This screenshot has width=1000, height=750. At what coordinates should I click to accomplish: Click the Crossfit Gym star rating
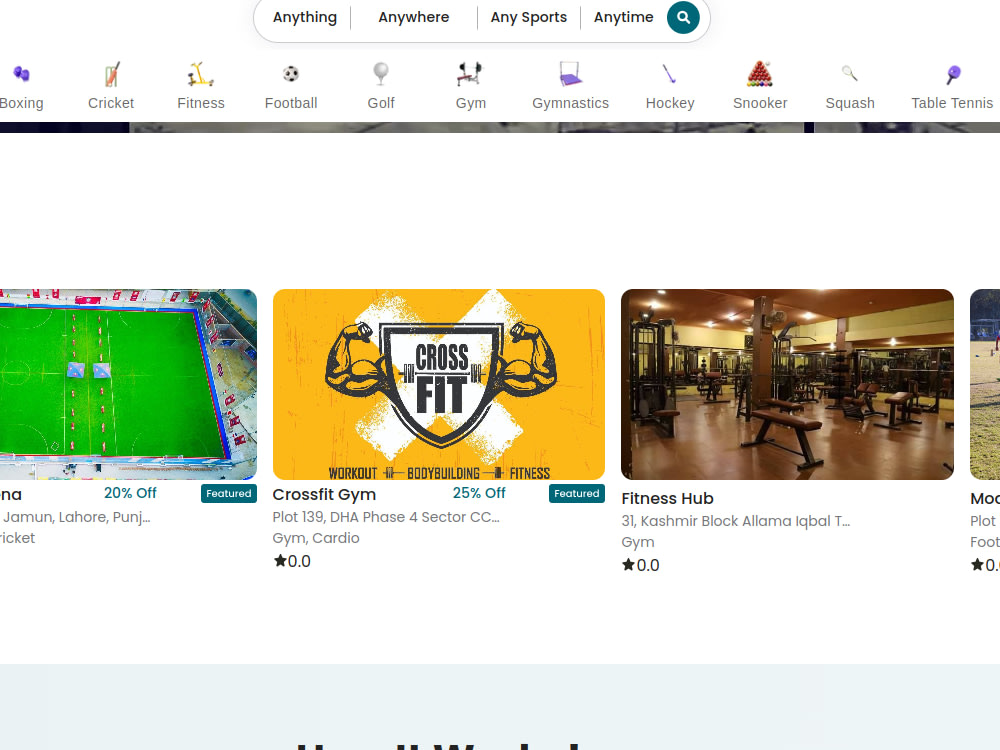click(x=292, y=561)
